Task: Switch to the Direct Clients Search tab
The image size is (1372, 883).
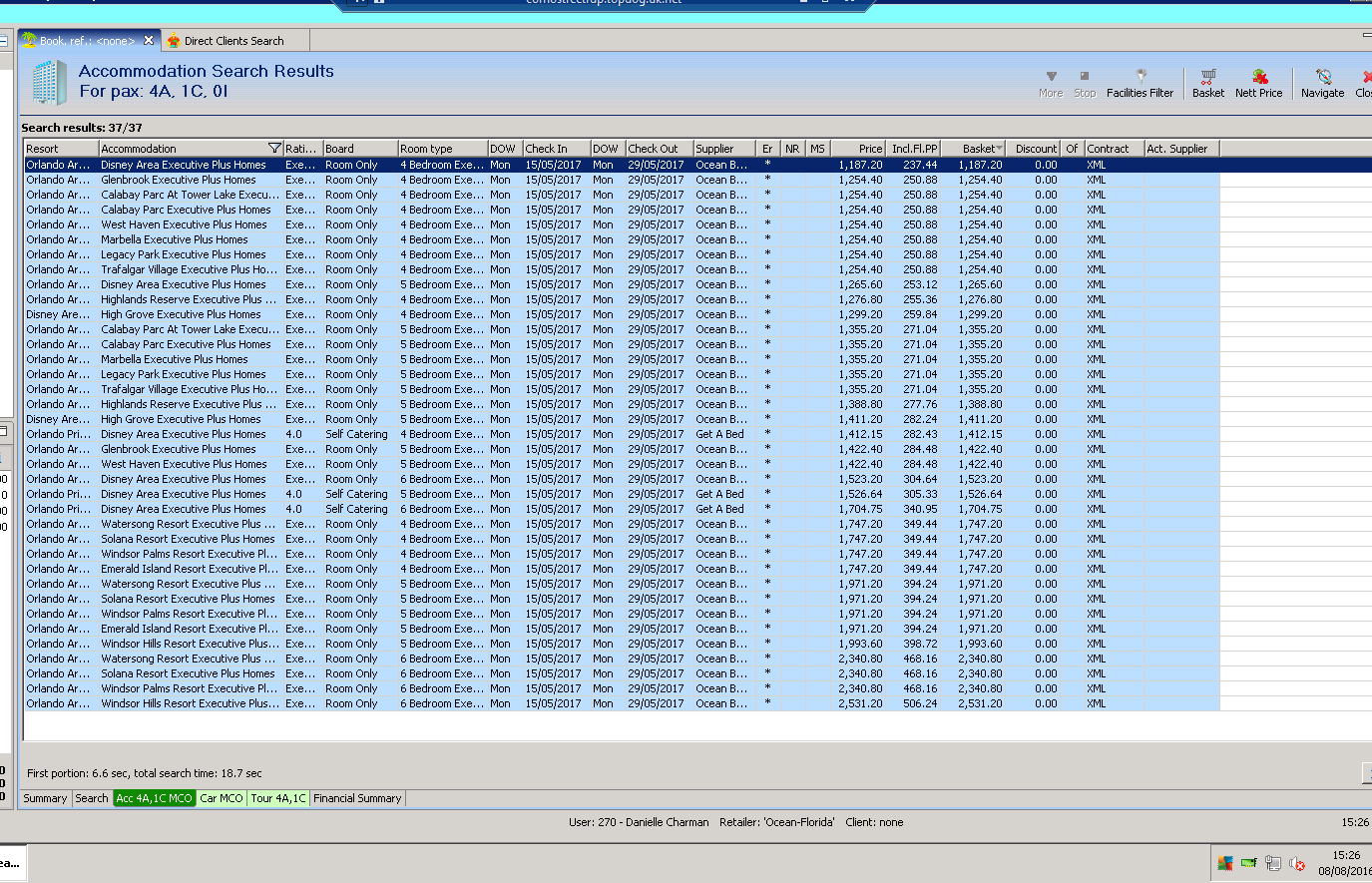Action: tap(233, 41)
